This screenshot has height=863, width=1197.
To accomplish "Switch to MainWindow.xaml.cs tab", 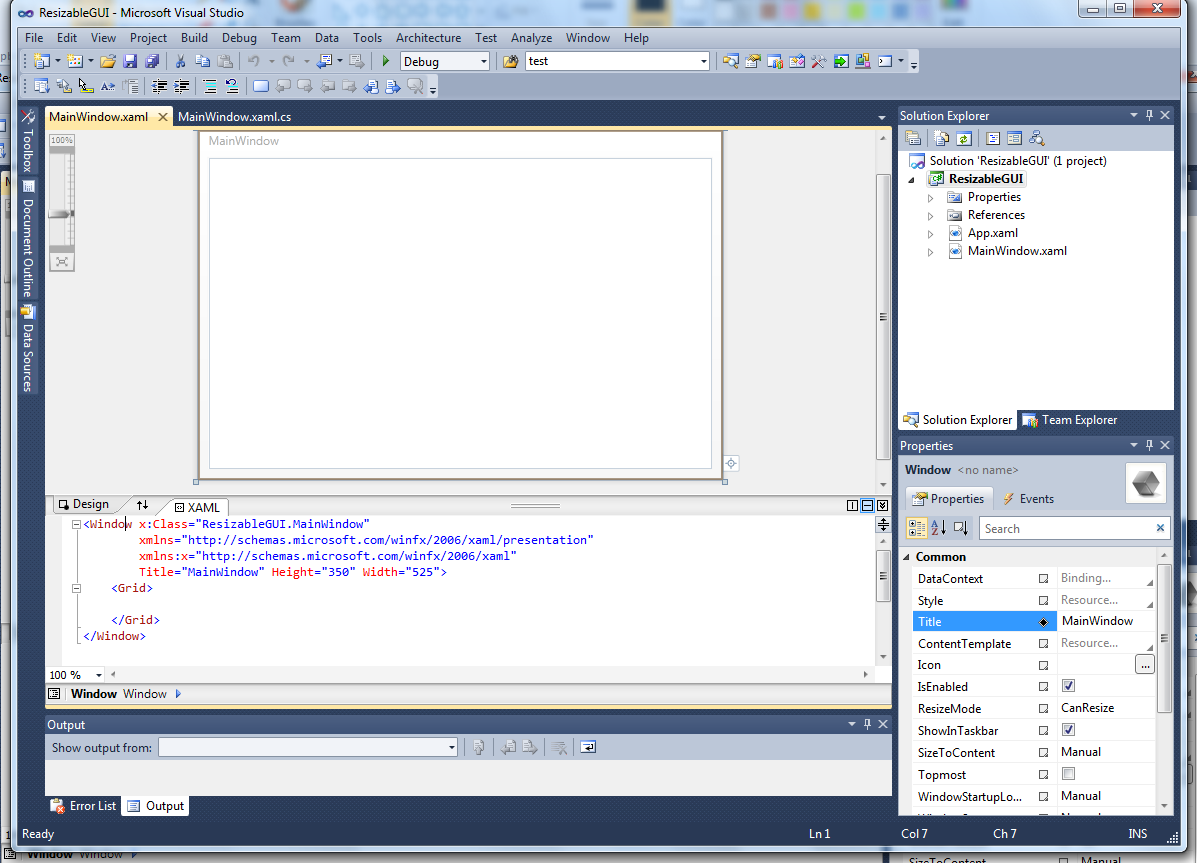I will point(234,117).
